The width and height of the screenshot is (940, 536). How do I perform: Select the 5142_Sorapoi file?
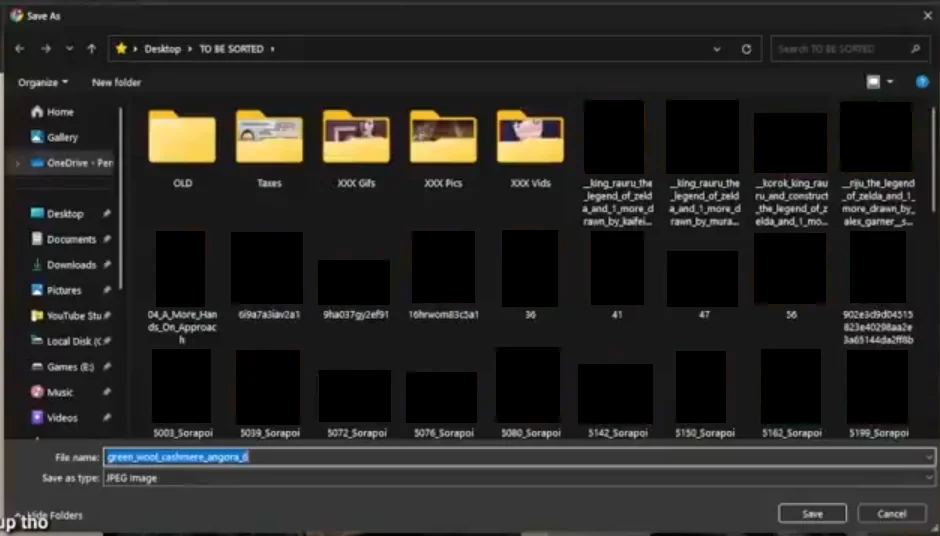[617, 401]
